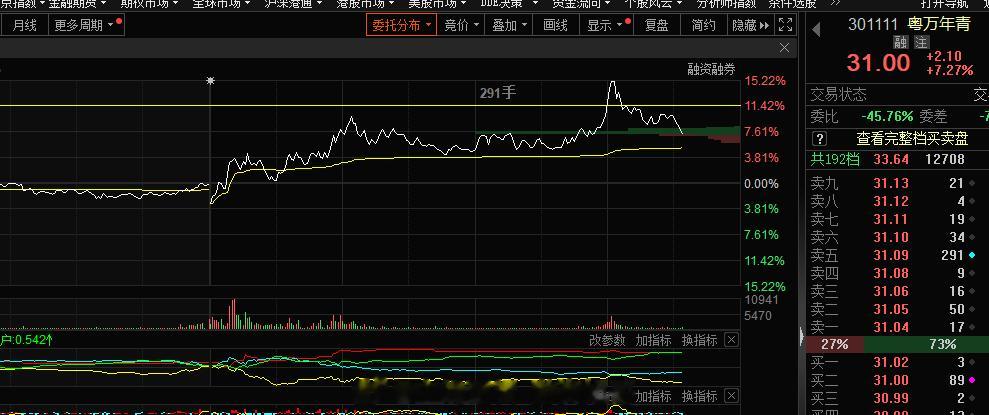Click 卖八 price 31.12
Viewport: 989px width, 415px height.
coord(891,201)
